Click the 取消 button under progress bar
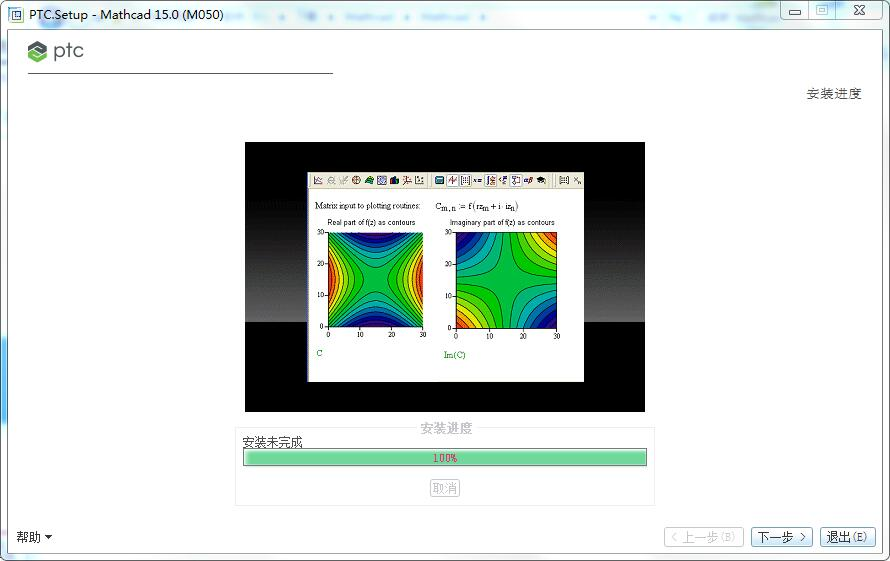890x561 pixels. pyautogui.click(x=445, y=488)
